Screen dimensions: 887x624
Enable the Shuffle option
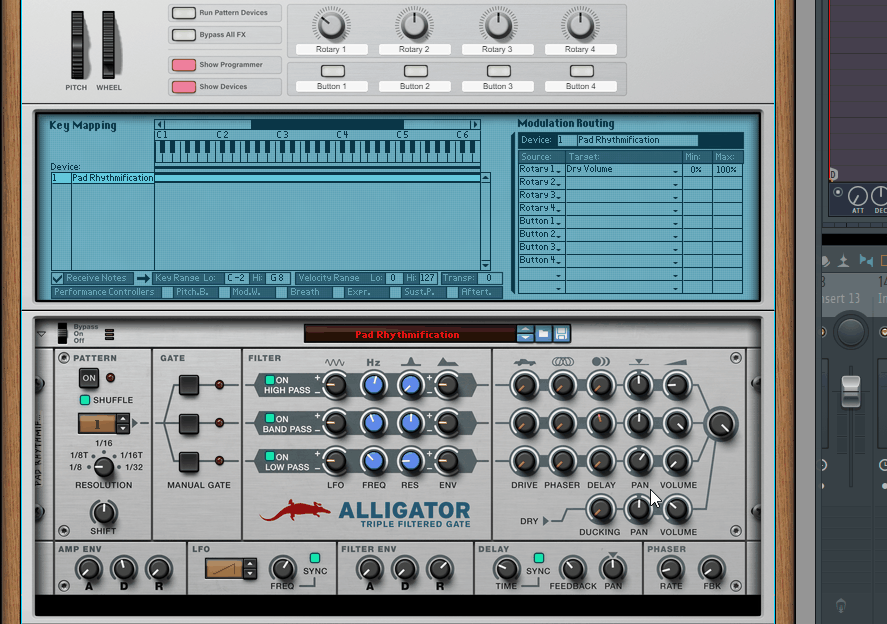(x=85, y=400)
